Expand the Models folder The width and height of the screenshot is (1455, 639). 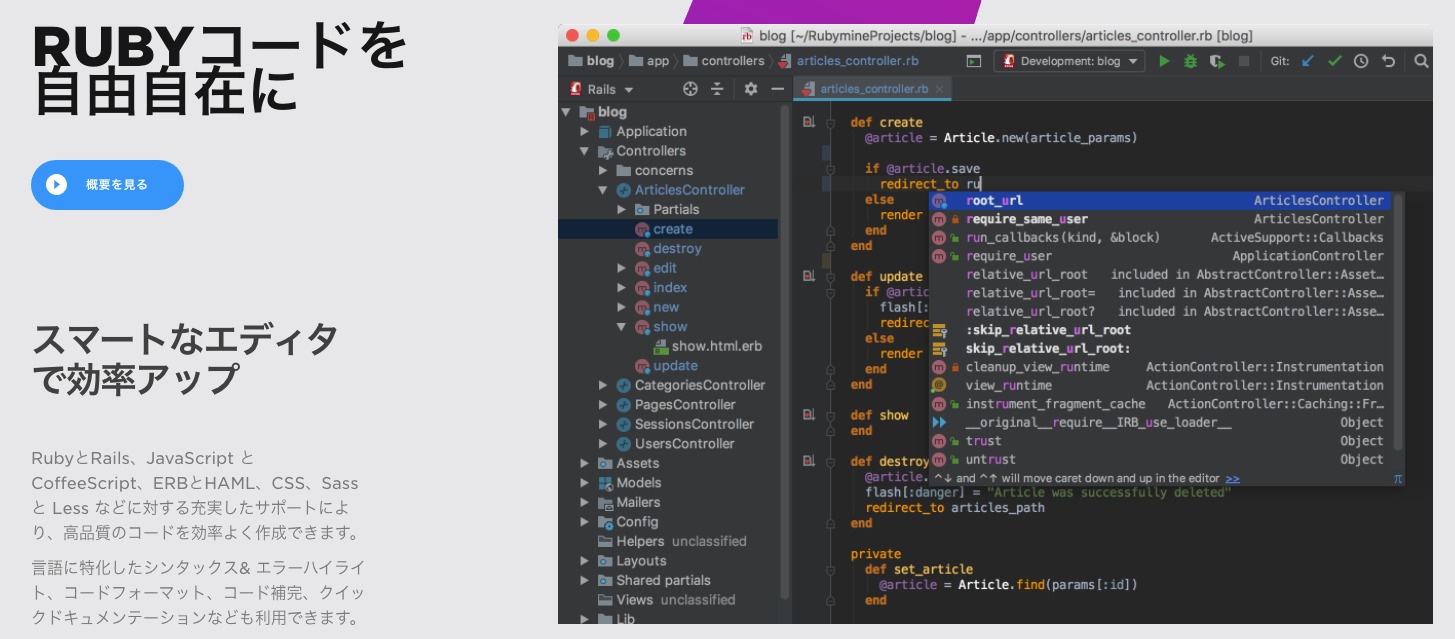click(585, 483)
